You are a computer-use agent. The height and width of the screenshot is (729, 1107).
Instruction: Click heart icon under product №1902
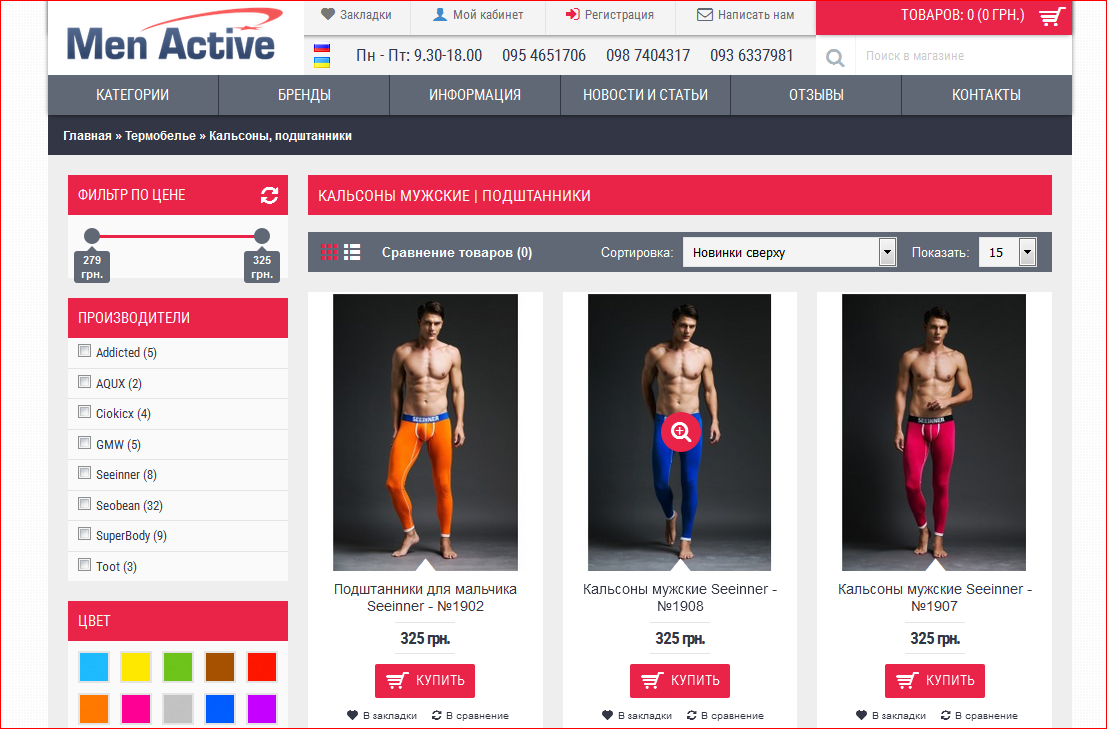(x=352, y=715)
